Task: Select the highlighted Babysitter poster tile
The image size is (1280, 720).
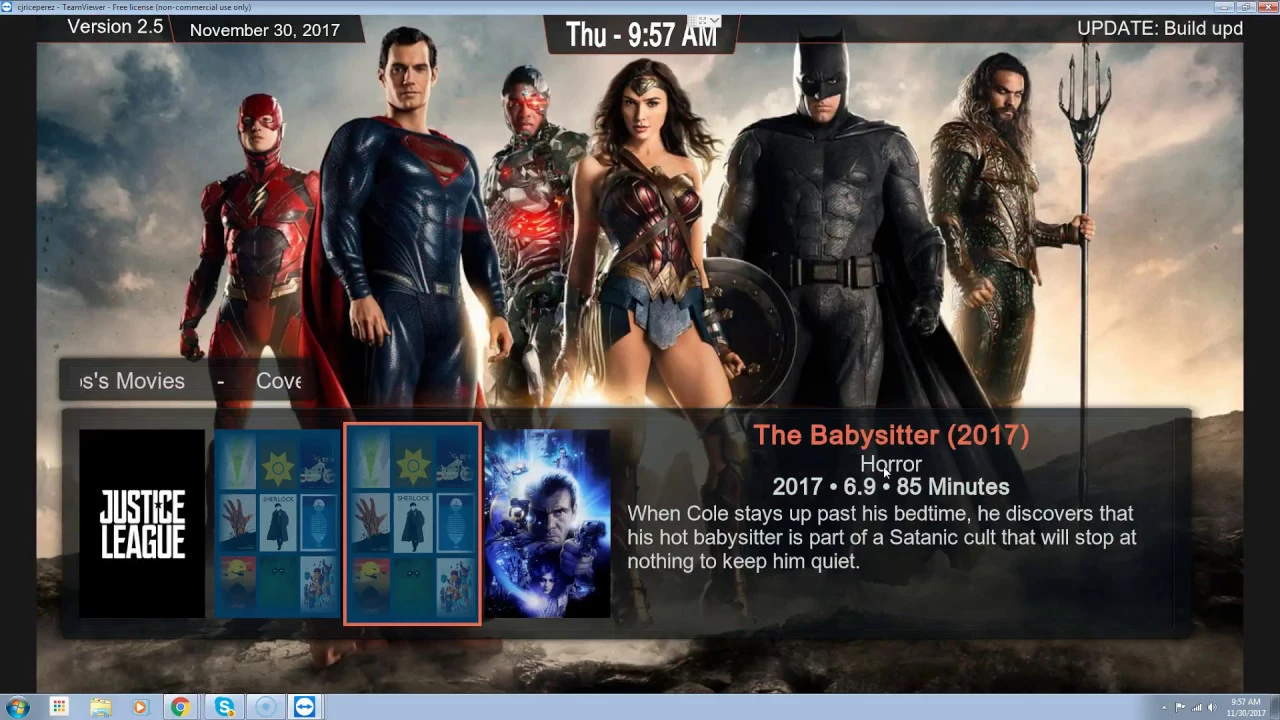Action: (x=412, y=524)
